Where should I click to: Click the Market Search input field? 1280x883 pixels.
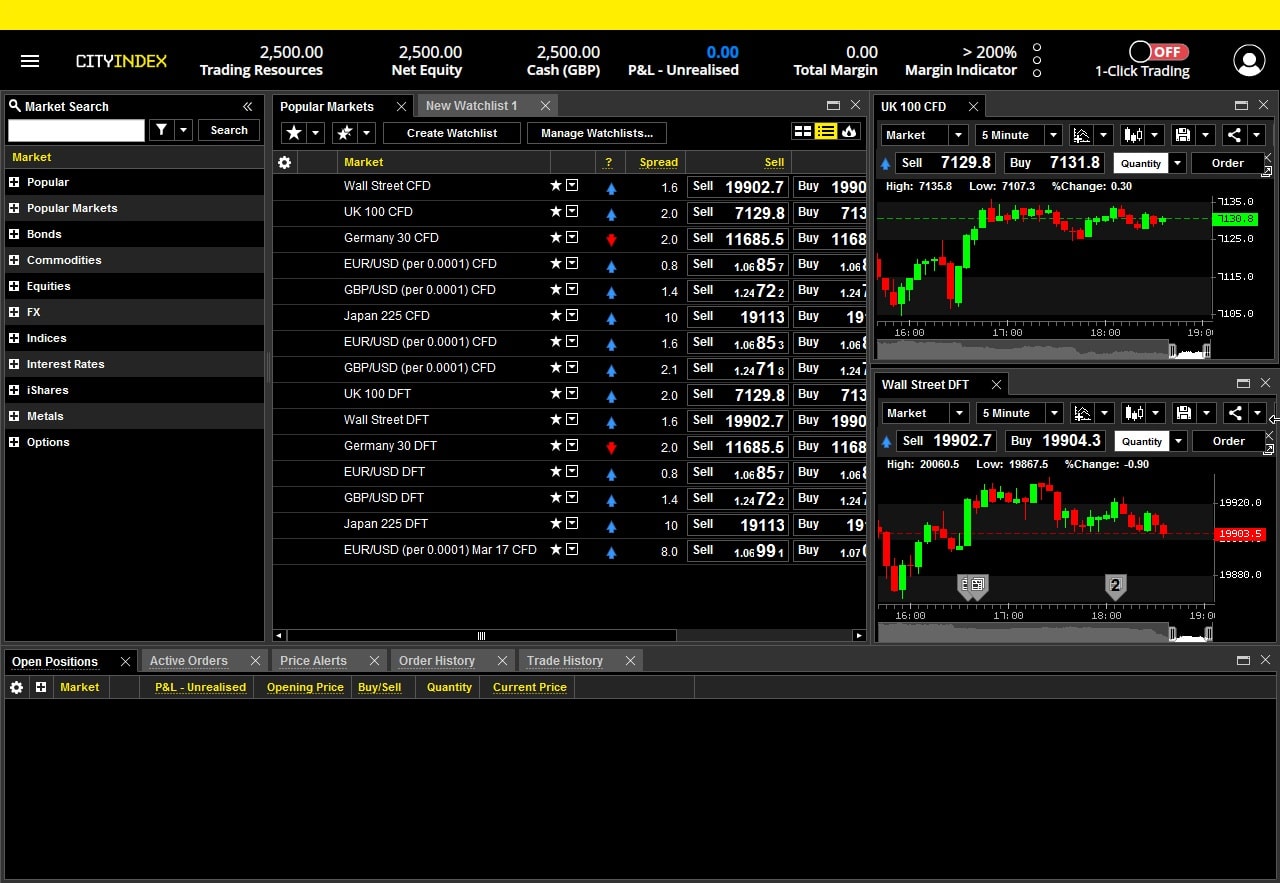click(x=76, y=131)
